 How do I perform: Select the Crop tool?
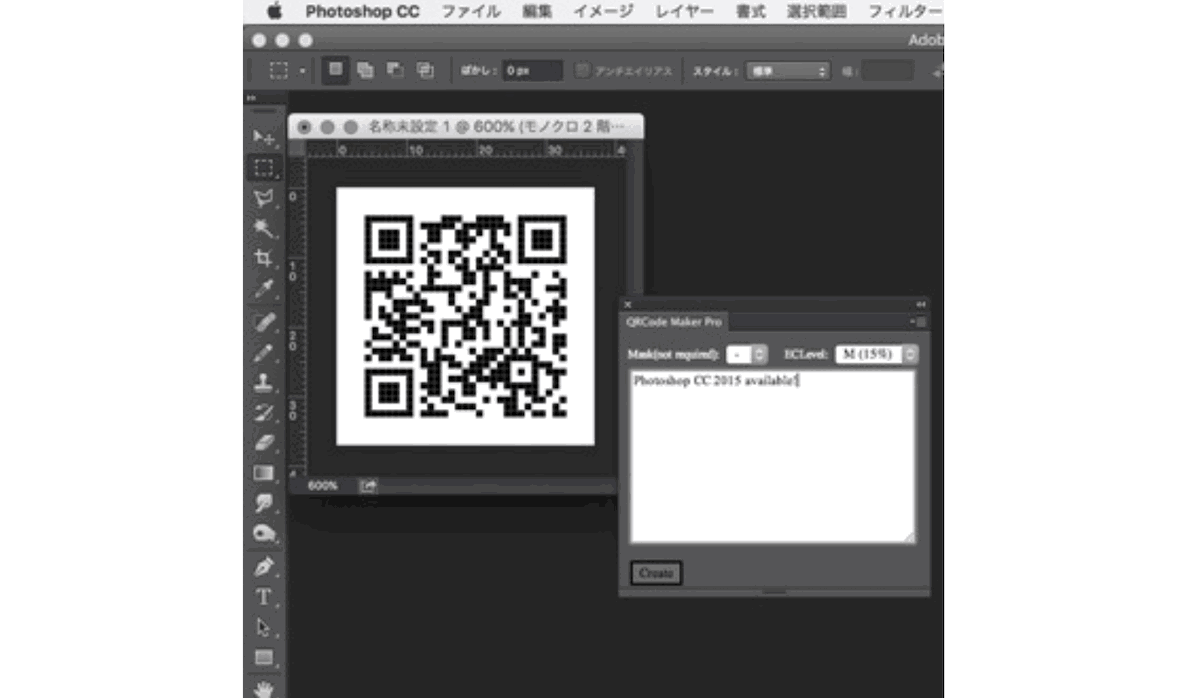point(264,259)
